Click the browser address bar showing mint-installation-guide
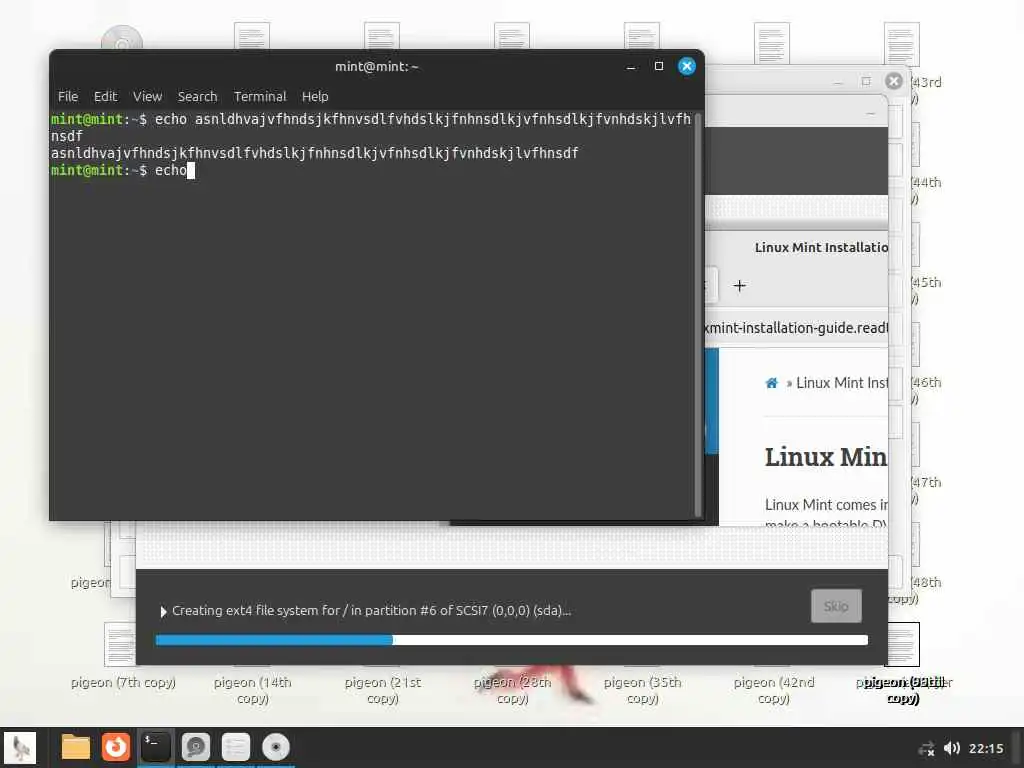The height and width of the screenshot is (768, 1024). click(796, 328)
